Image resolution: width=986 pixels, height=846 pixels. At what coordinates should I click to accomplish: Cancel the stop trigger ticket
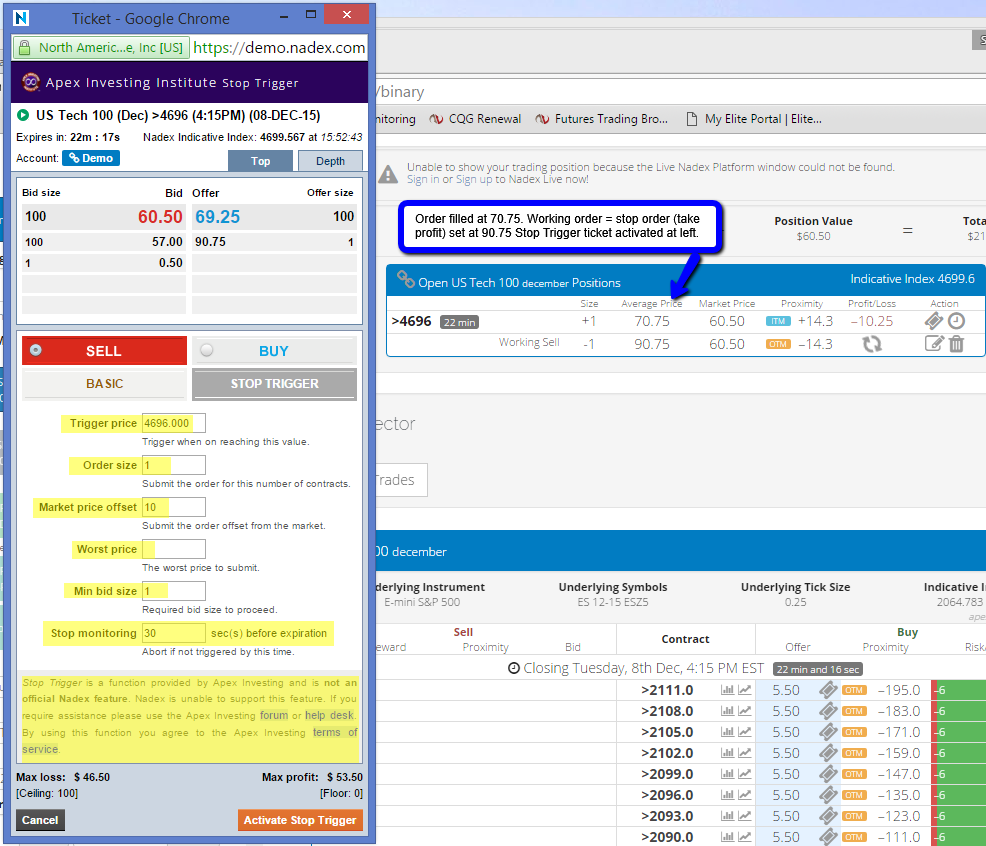click(x=40, y=820)
